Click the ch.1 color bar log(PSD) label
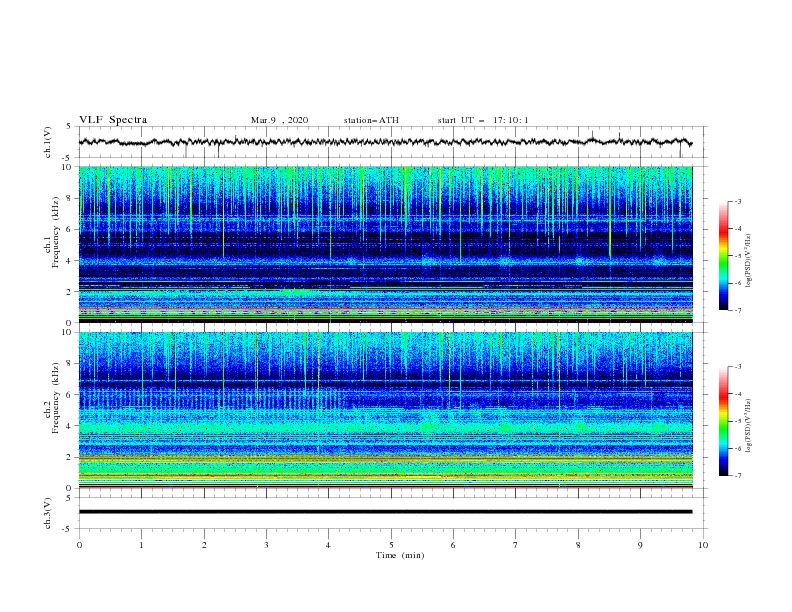 [x=748, y=261]
